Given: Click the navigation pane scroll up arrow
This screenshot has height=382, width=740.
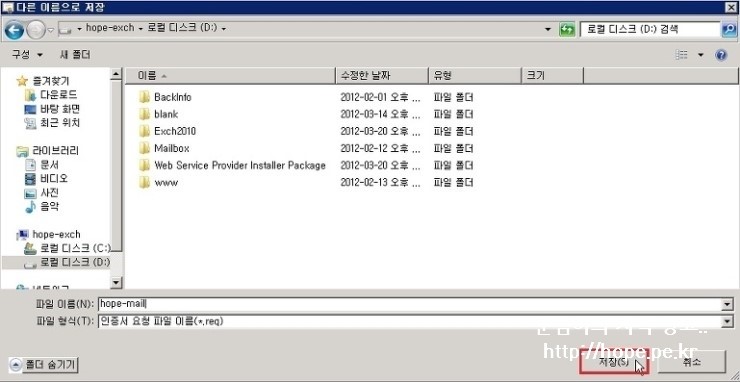Looking at the screenshot, I should [116, 74].
